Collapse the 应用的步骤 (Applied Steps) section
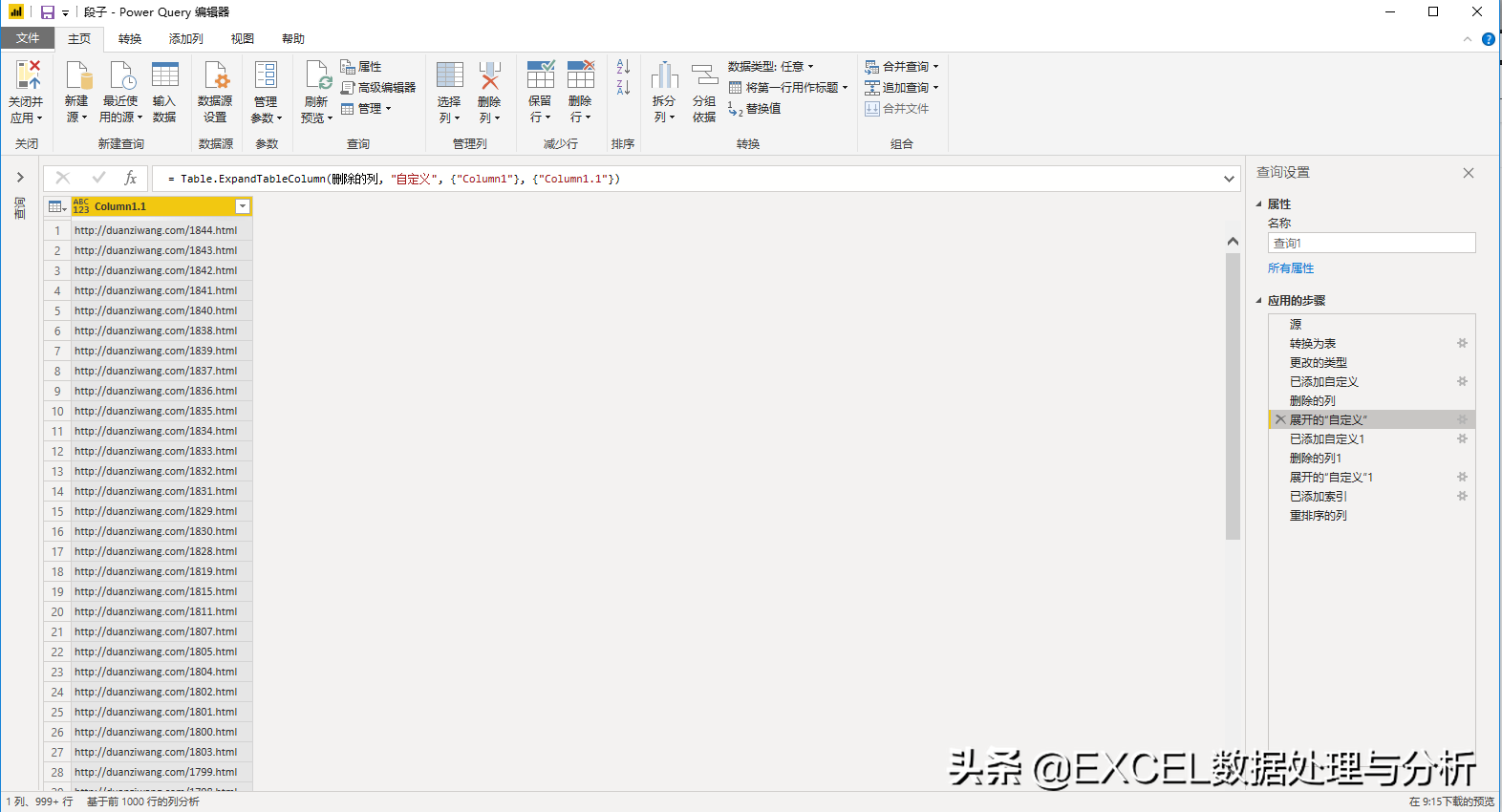The width and height of the screenshot is (1502, 812). coord(1259,301)
